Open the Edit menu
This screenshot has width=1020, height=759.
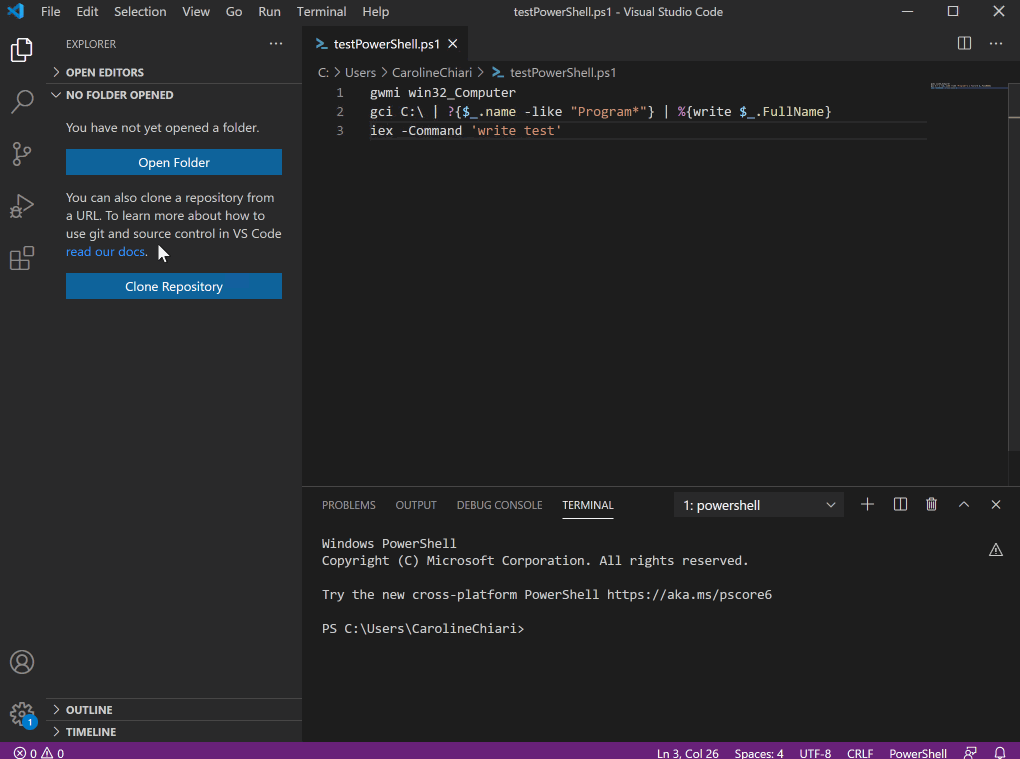point(87,12)
